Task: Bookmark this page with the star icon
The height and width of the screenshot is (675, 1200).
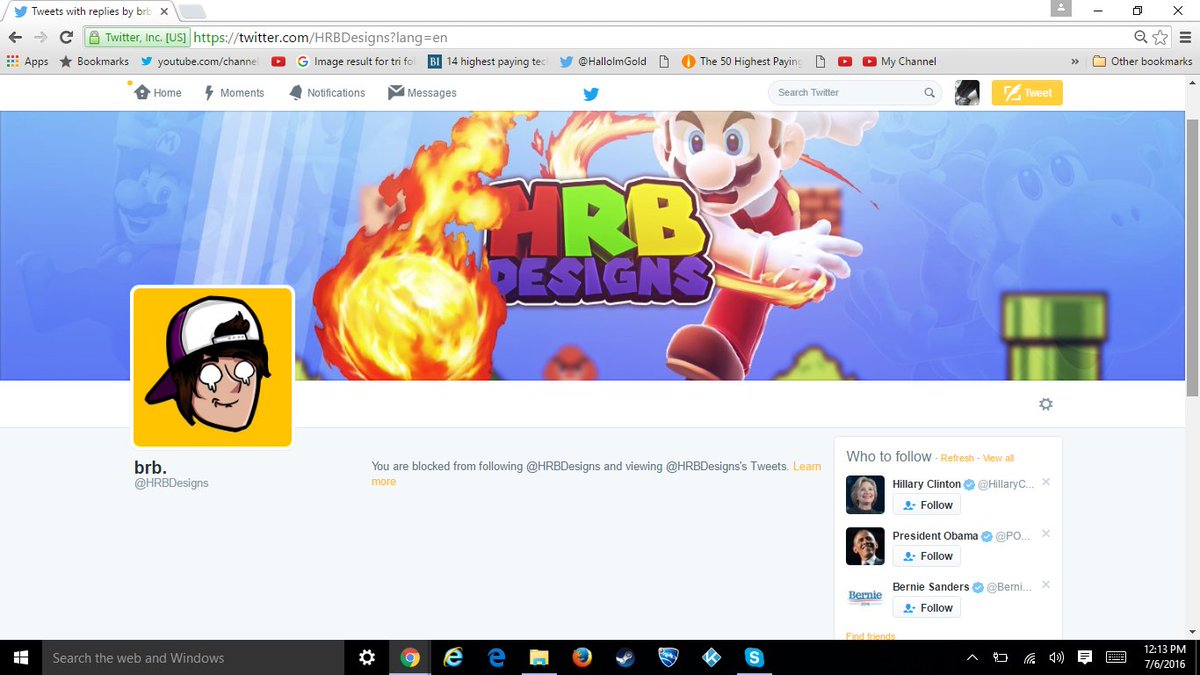Action: click(1160, 37)
